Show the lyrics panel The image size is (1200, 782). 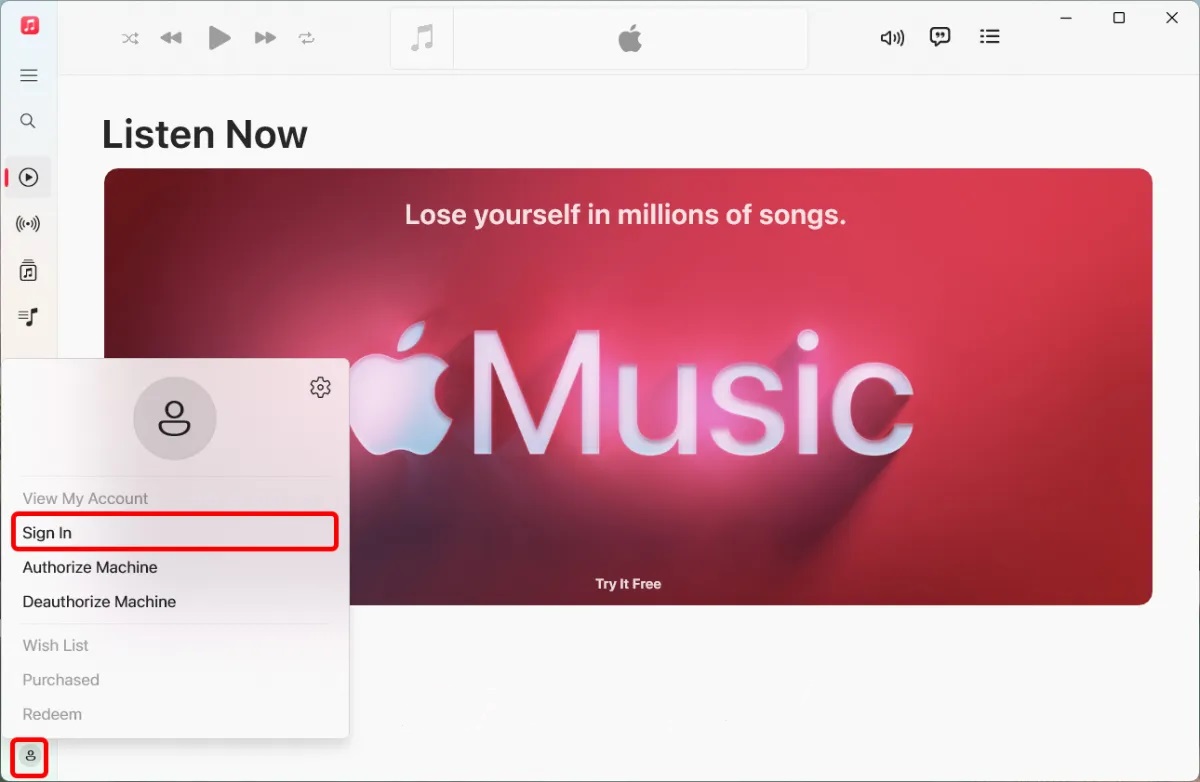coord(940,37)
